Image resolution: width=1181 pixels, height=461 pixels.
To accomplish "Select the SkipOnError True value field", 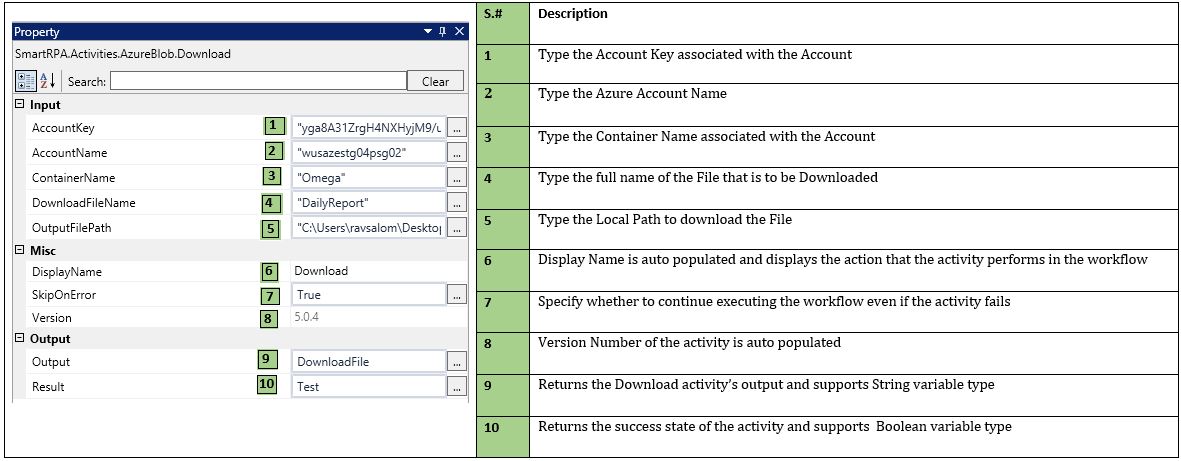I will point(367,295).
